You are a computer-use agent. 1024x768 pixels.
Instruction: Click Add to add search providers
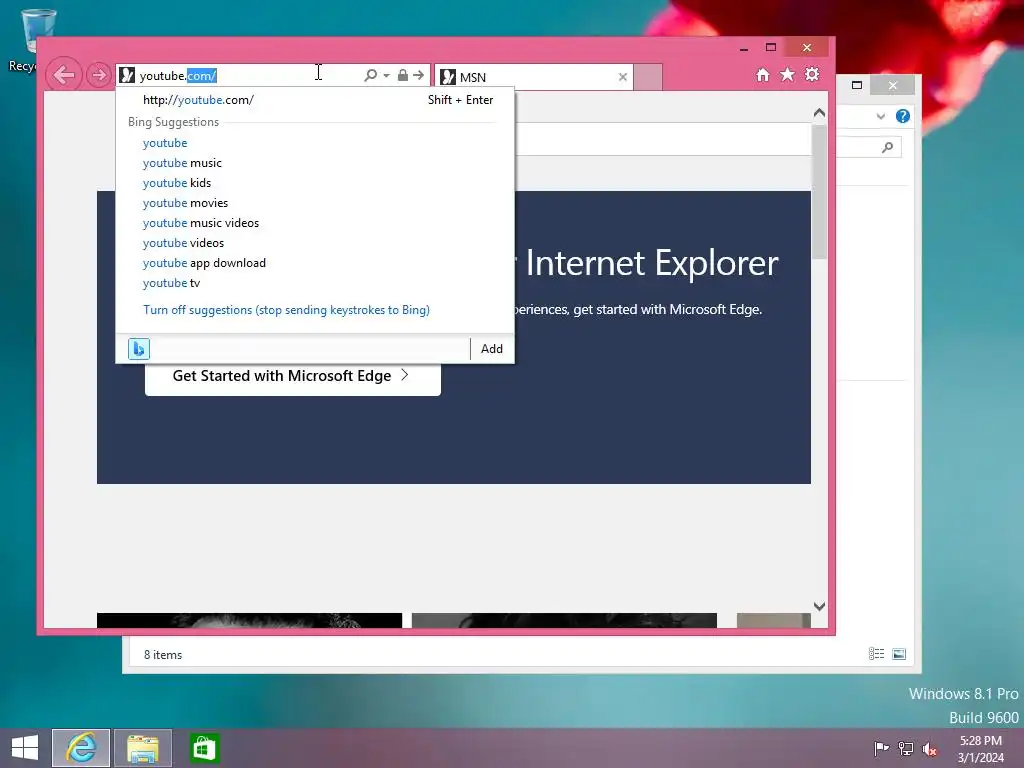[492, 349]
